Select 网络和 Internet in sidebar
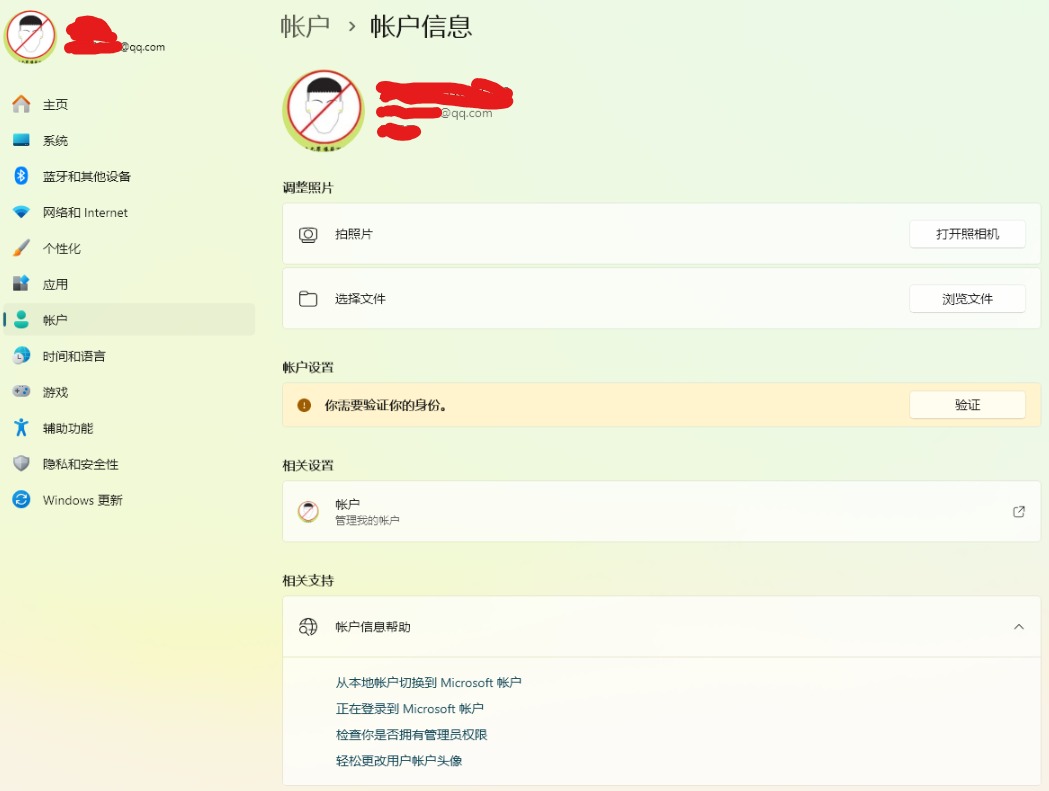This screenshot has height=791, width=1049. pyautogui.click(x=129, y=212)
